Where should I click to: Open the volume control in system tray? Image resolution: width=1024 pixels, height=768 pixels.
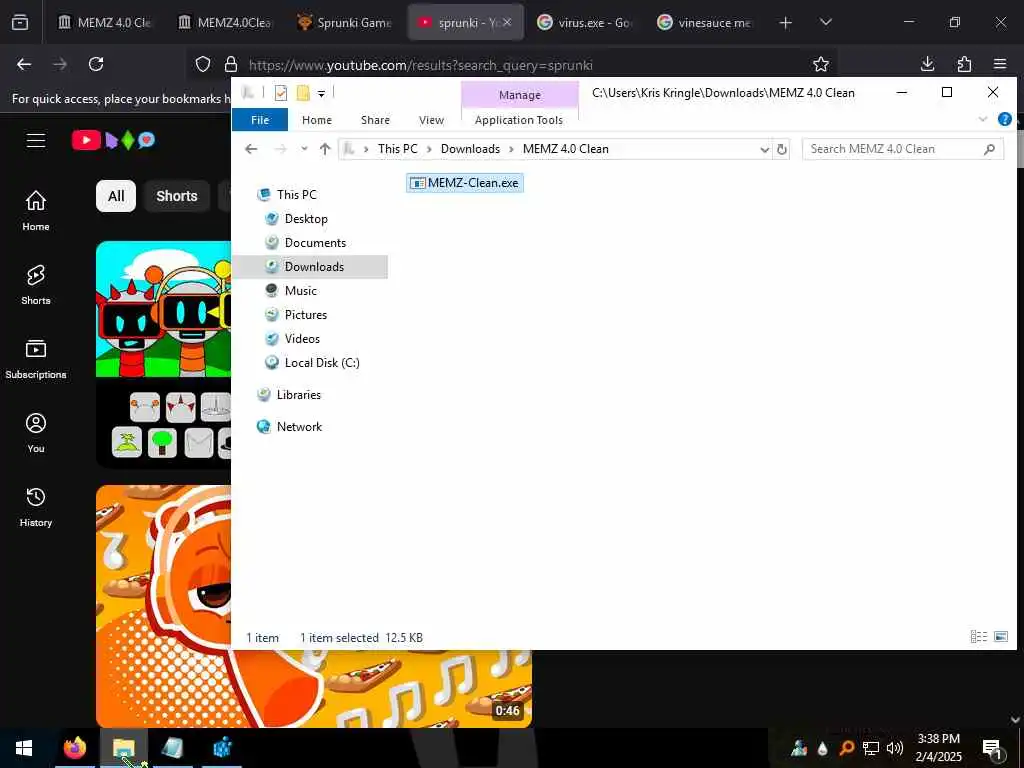[895, 748]
